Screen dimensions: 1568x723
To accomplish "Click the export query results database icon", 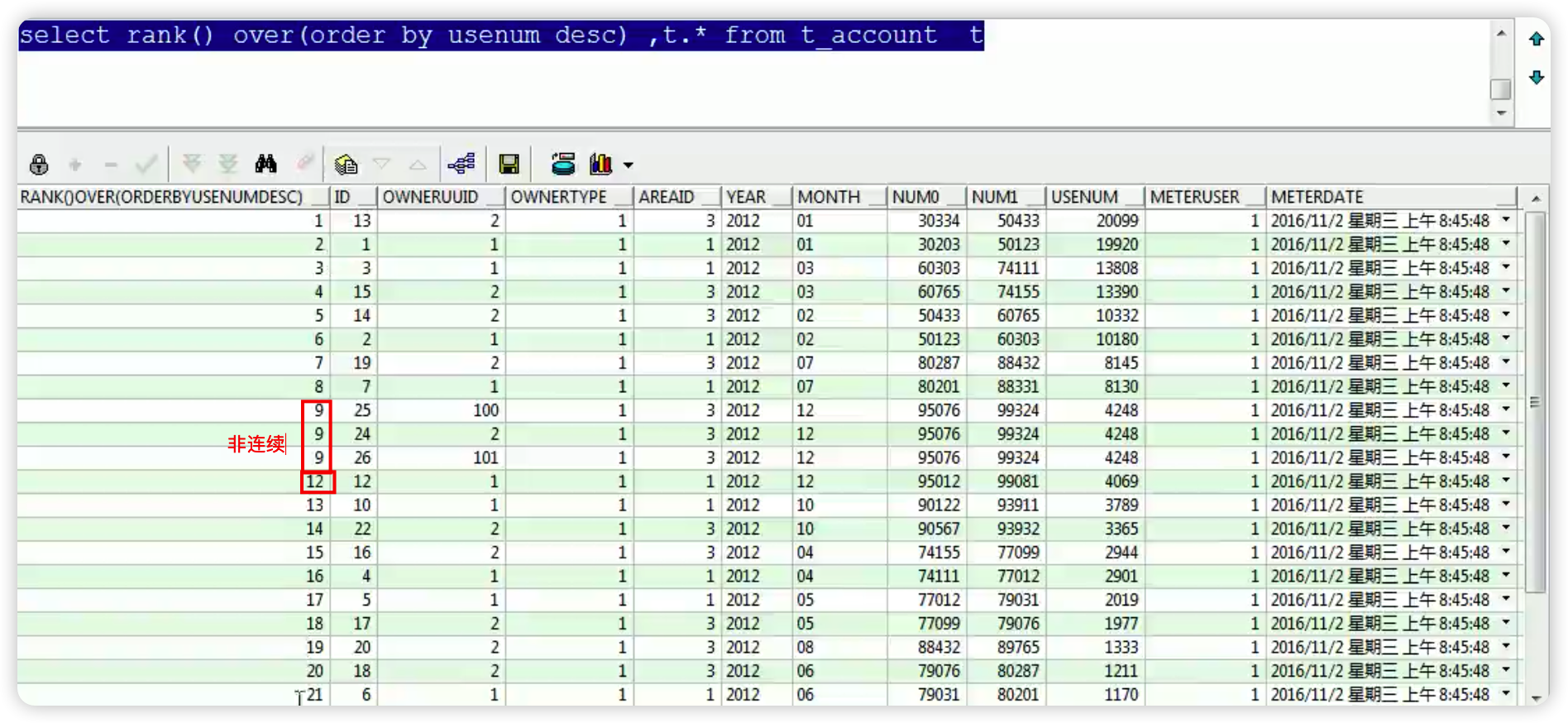I will click(563, 164).
